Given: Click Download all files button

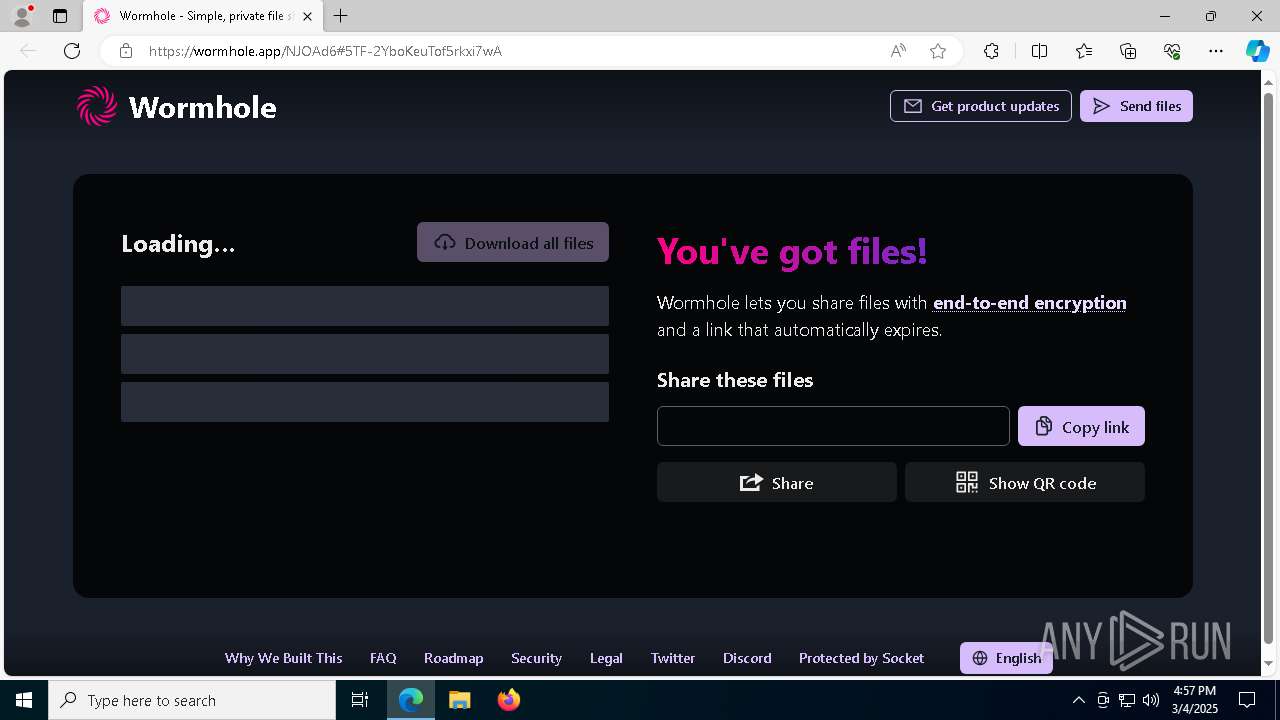Looking at the screenshot, I should tap(513, 243).
